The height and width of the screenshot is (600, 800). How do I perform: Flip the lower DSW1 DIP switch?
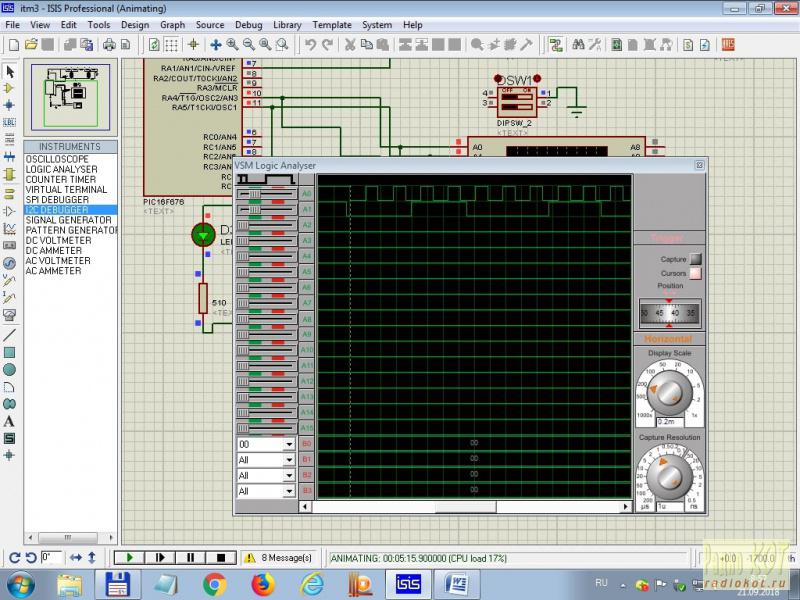click(x=517, y=107)
